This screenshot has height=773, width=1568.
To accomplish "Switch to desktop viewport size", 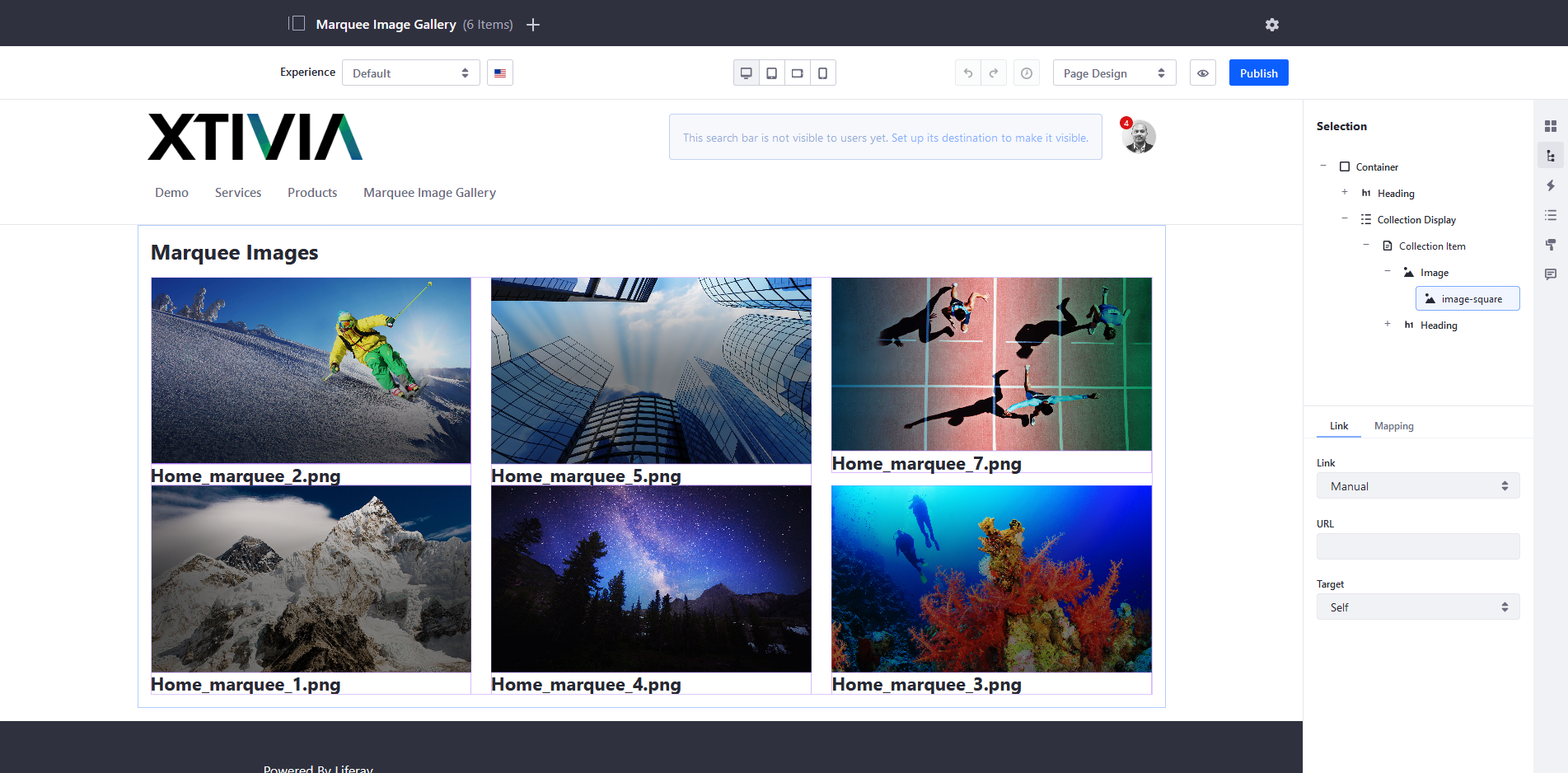I will coord(746,73).
